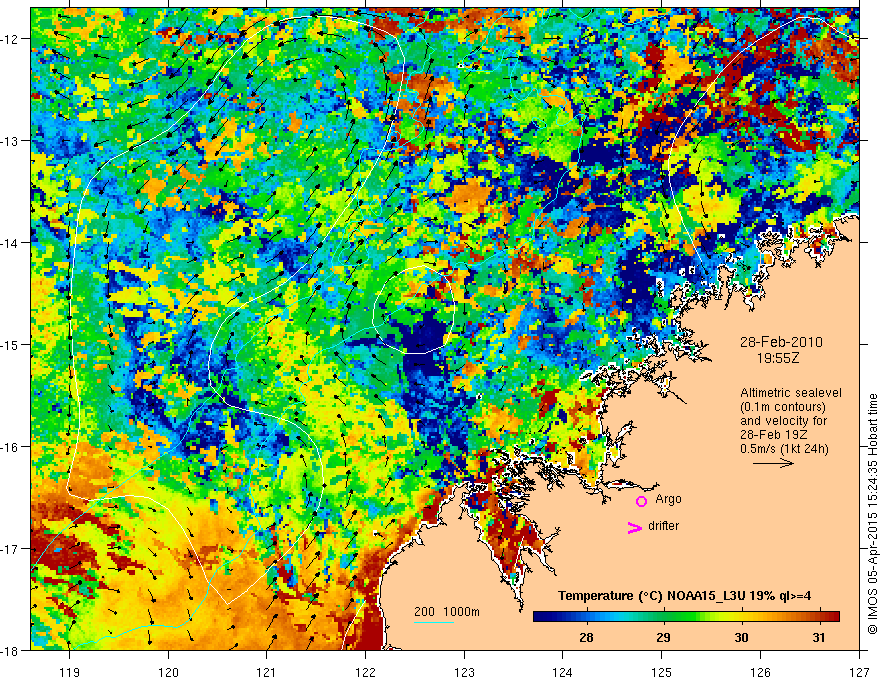The image size is (880, 680).
Task: Click the IMOS copyright timestamp vertical text
Action: click(x=872, y=514)
